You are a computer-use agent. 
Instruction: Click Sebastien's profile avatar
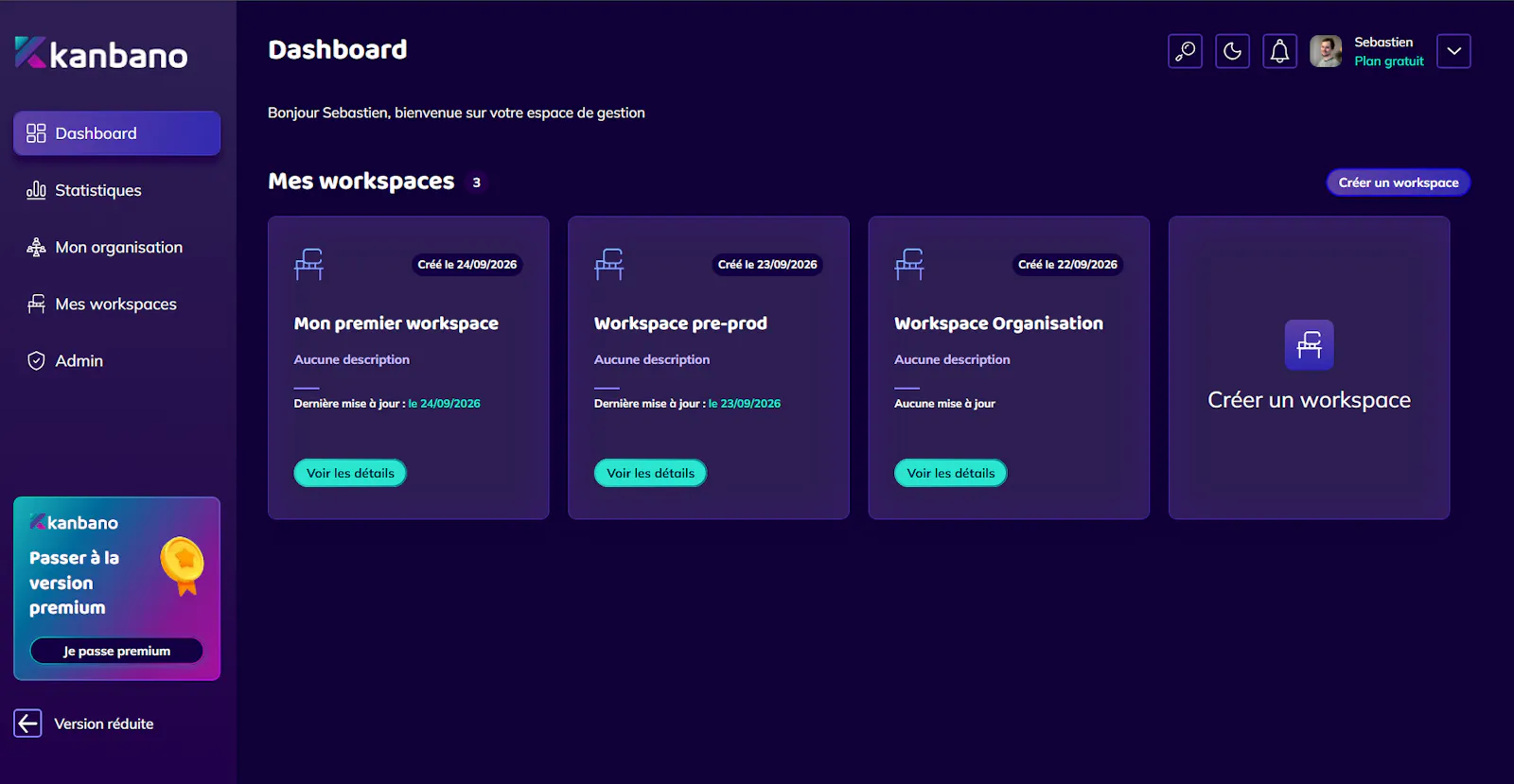tap(1326, 51)
